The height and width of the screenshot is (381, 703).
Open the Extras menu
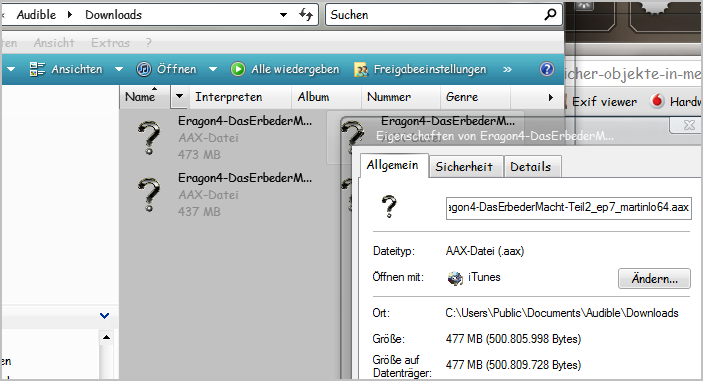coord(110,43)
